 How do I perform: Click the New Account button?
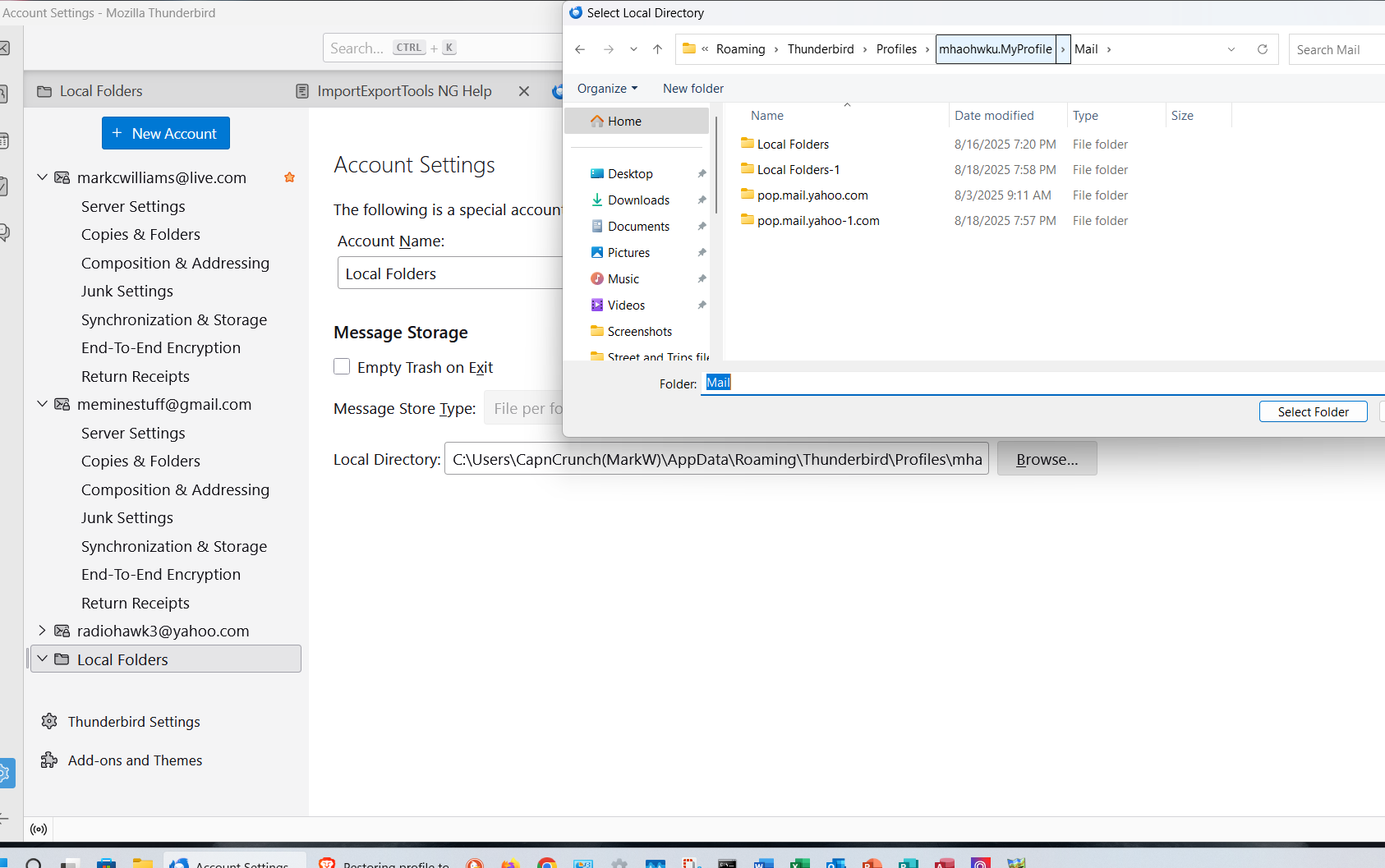[x=166, y=133]
